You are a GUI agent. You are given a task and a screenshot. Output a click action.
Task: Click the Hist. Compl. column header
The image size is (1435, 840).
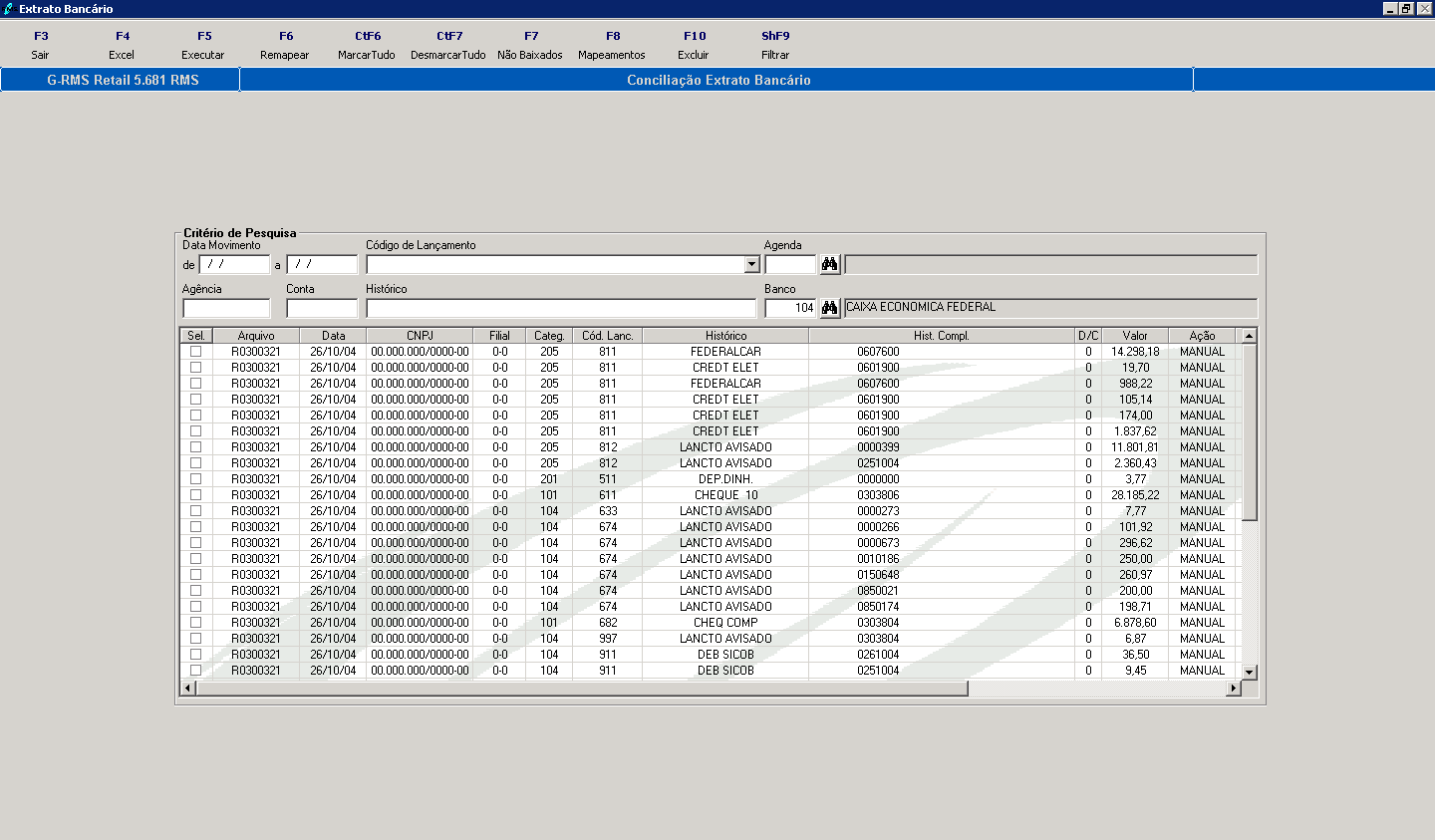(942, 336)
